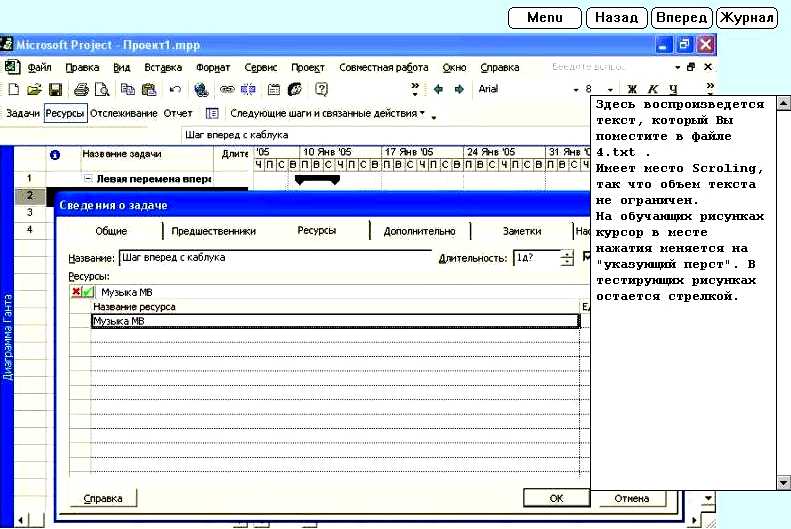The image size is (791, 529).
Task: Click the Bold Ж formatting icon
Action: tap(632, 89)
